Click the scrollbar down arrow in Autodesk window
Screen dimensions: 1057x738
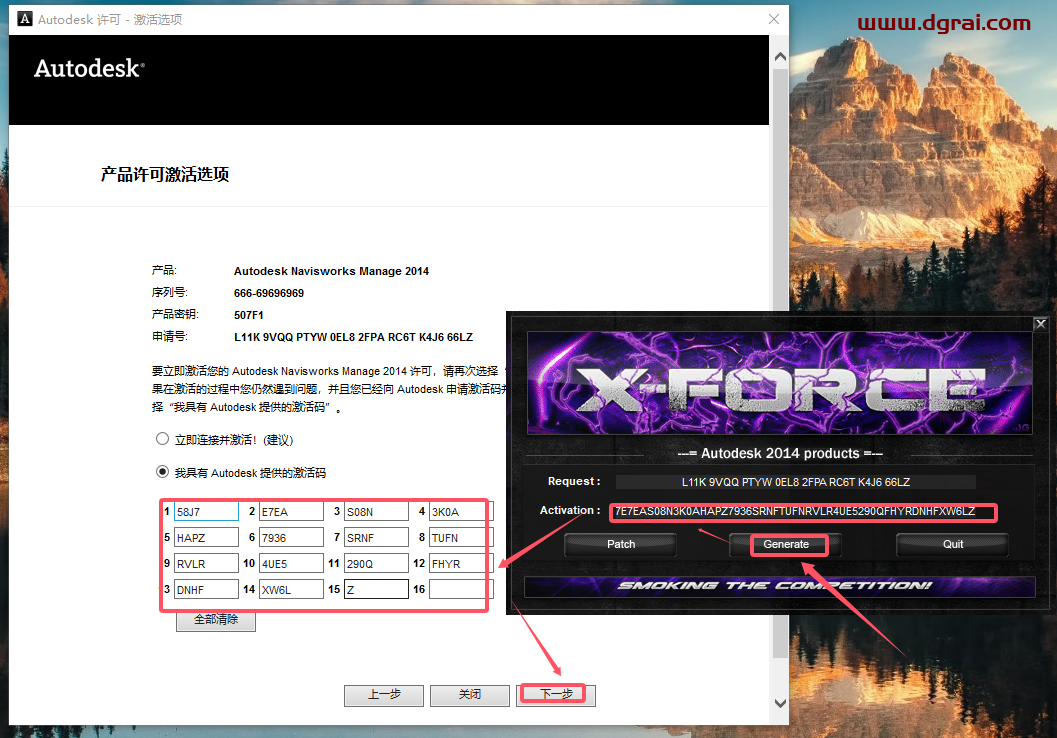[780, 703]
